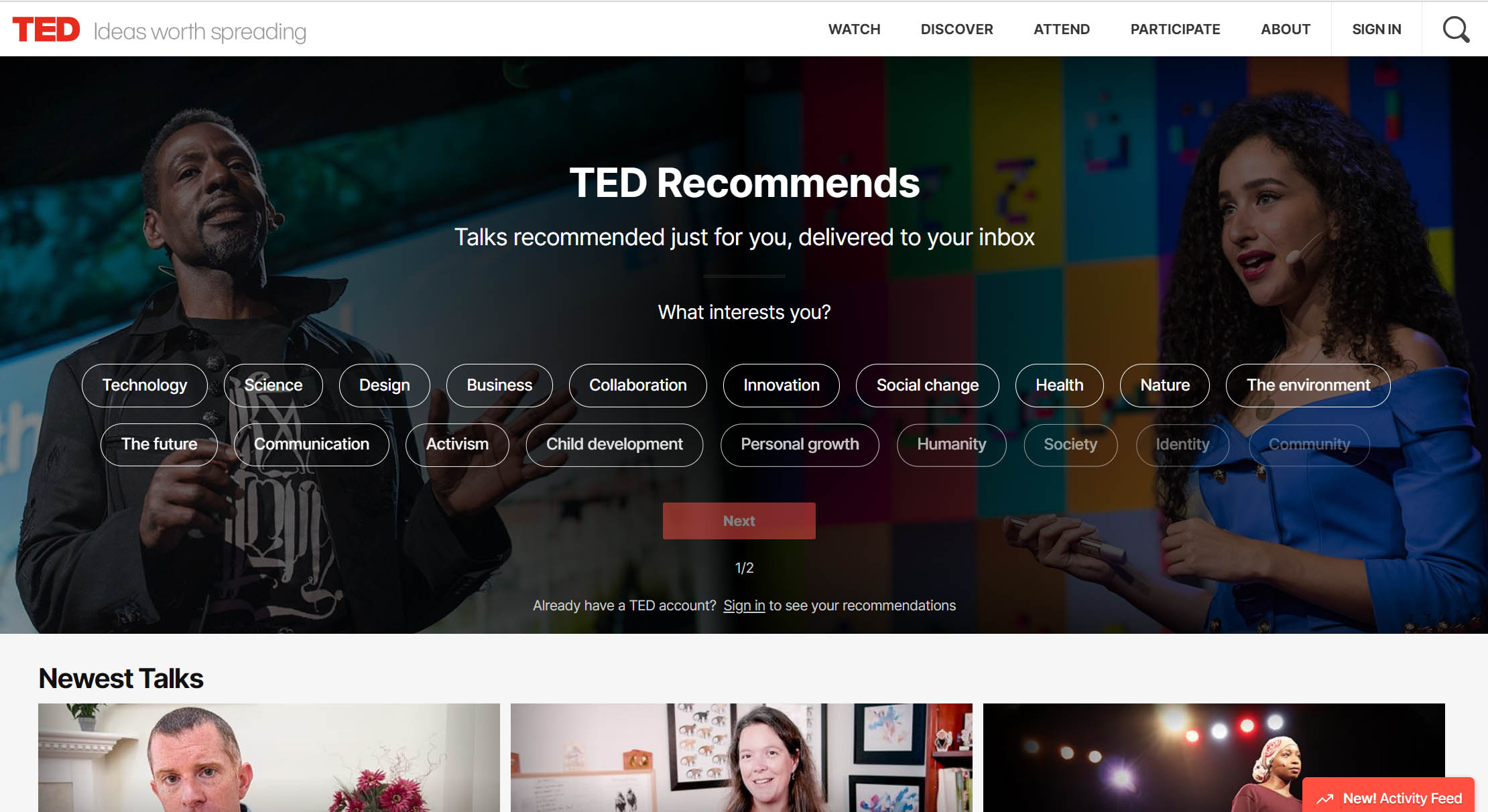Select the Social change interest
1488x812 pixels.
click(x=928, y=385)
